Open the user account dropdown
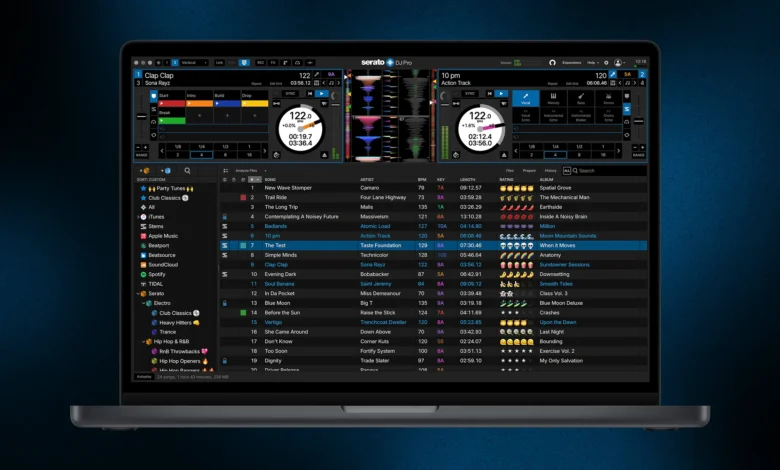The image size is (780, 470). tap(619, 63)
